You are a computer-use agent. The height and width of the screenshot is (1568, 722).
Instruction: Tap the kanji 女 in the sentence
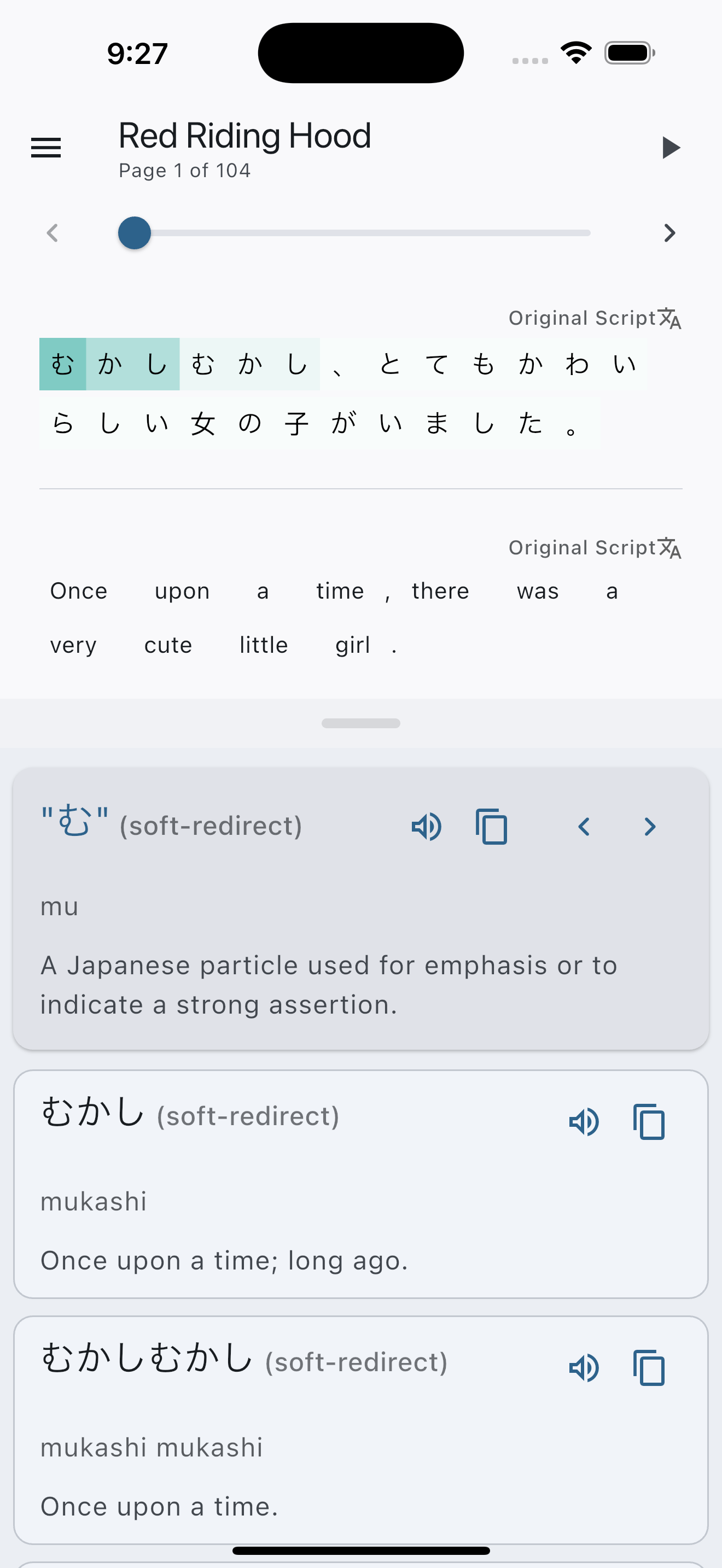[203, 423]
